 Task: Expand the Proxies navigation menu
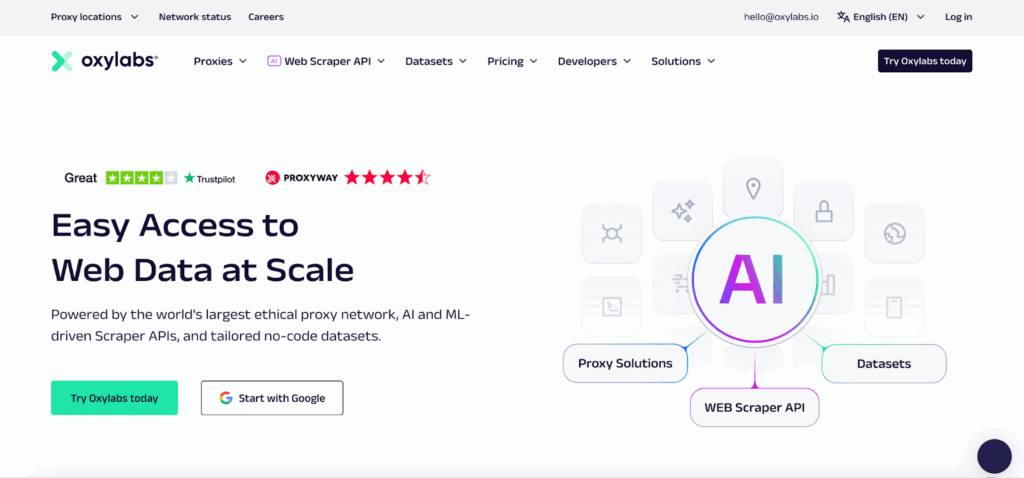(x=220, y=61)
